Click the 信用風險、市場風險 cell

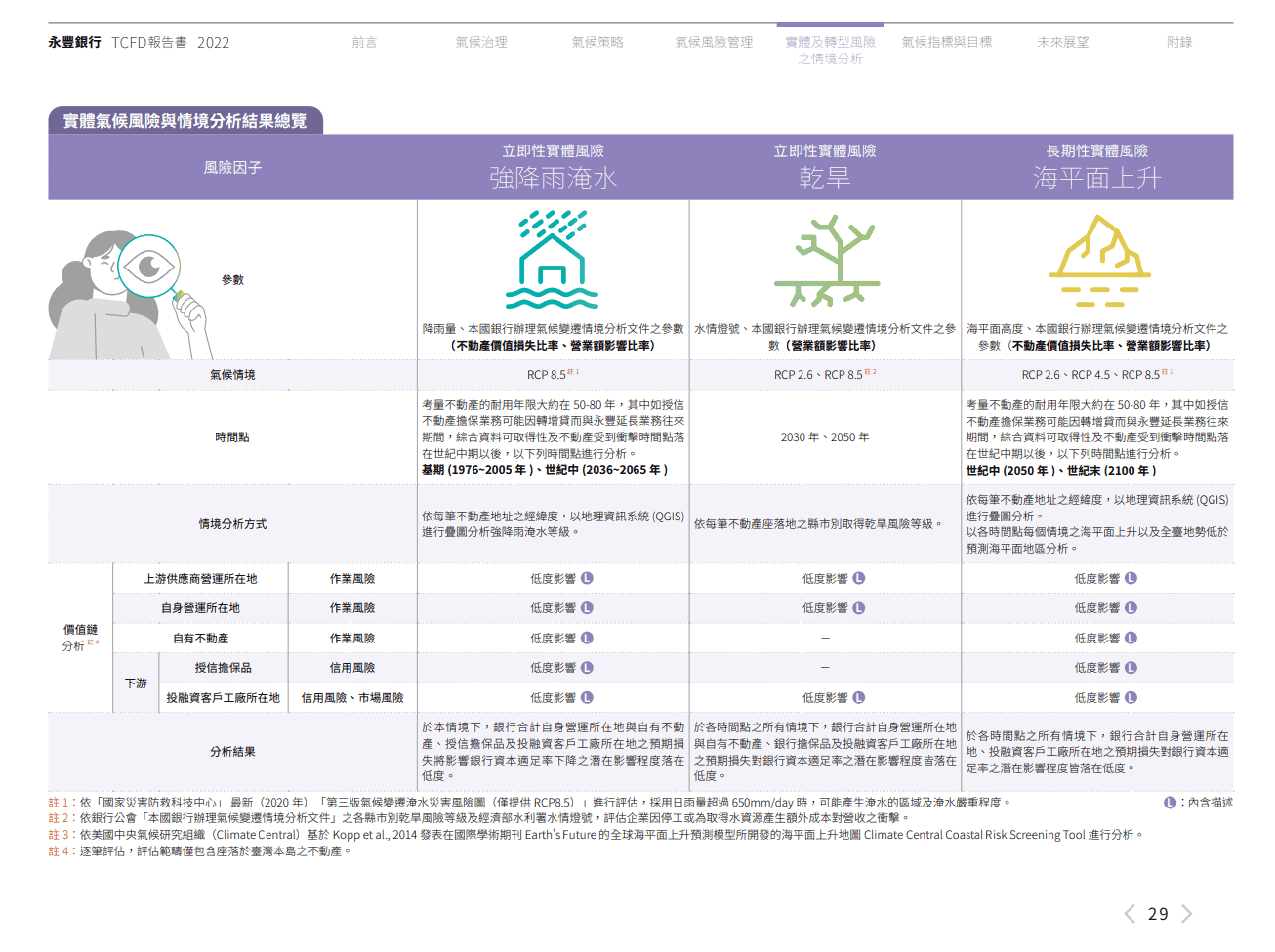[x=352, y=698]
